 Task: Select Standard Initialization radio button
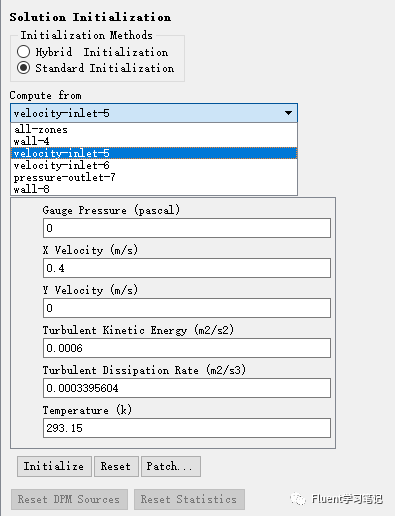(x=23, y=68)
